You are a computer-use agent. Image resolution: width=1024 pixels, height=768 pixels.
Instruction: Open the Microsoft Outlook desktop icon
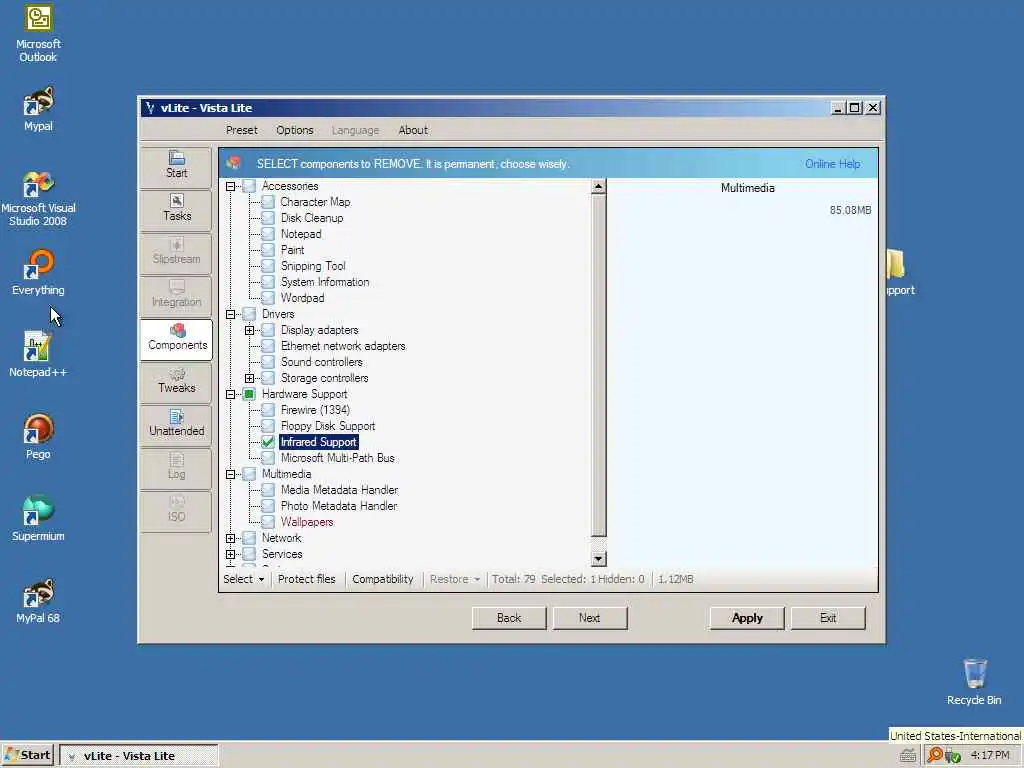[x=38, y=33]
